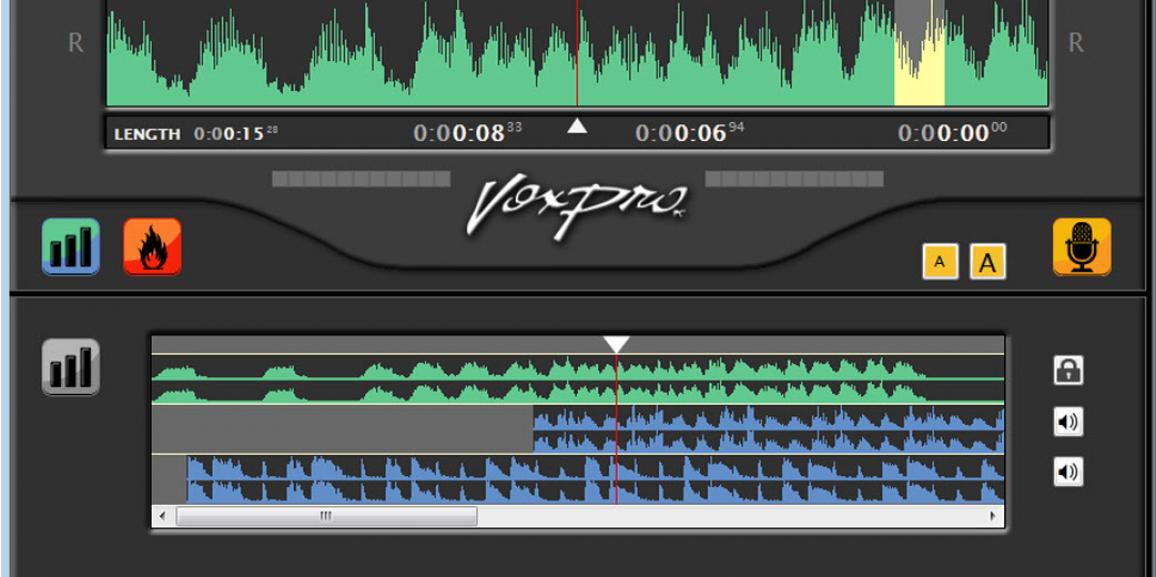
Task: Click the middle blue waveform track
Action: pyautogui.click(x=768, y=429)
